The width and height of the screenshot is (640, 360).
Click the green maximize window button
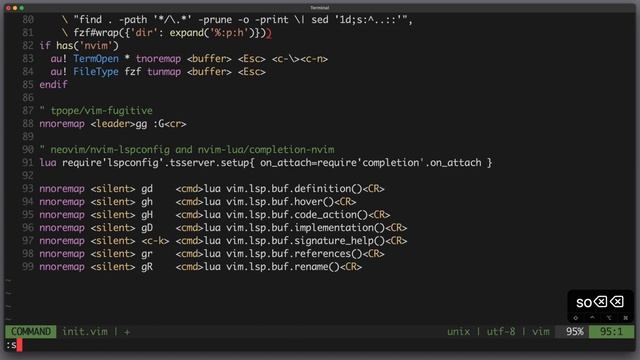pos(22,8)
